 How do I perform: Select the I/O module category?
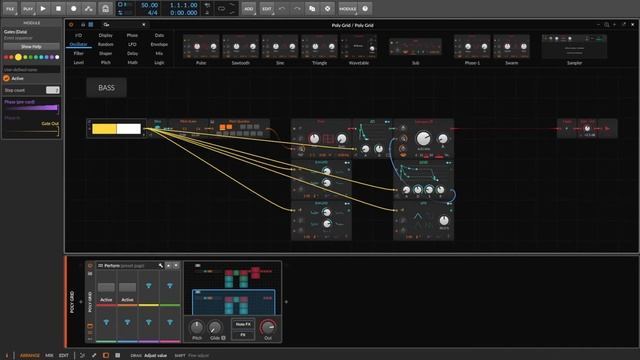(x=78, y=35)
